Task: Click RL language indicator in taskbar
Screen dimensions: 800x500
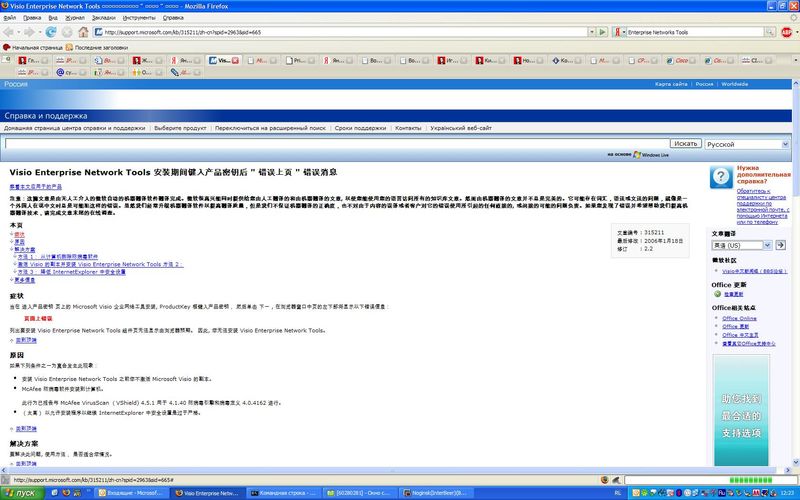Action: (617, 493)
